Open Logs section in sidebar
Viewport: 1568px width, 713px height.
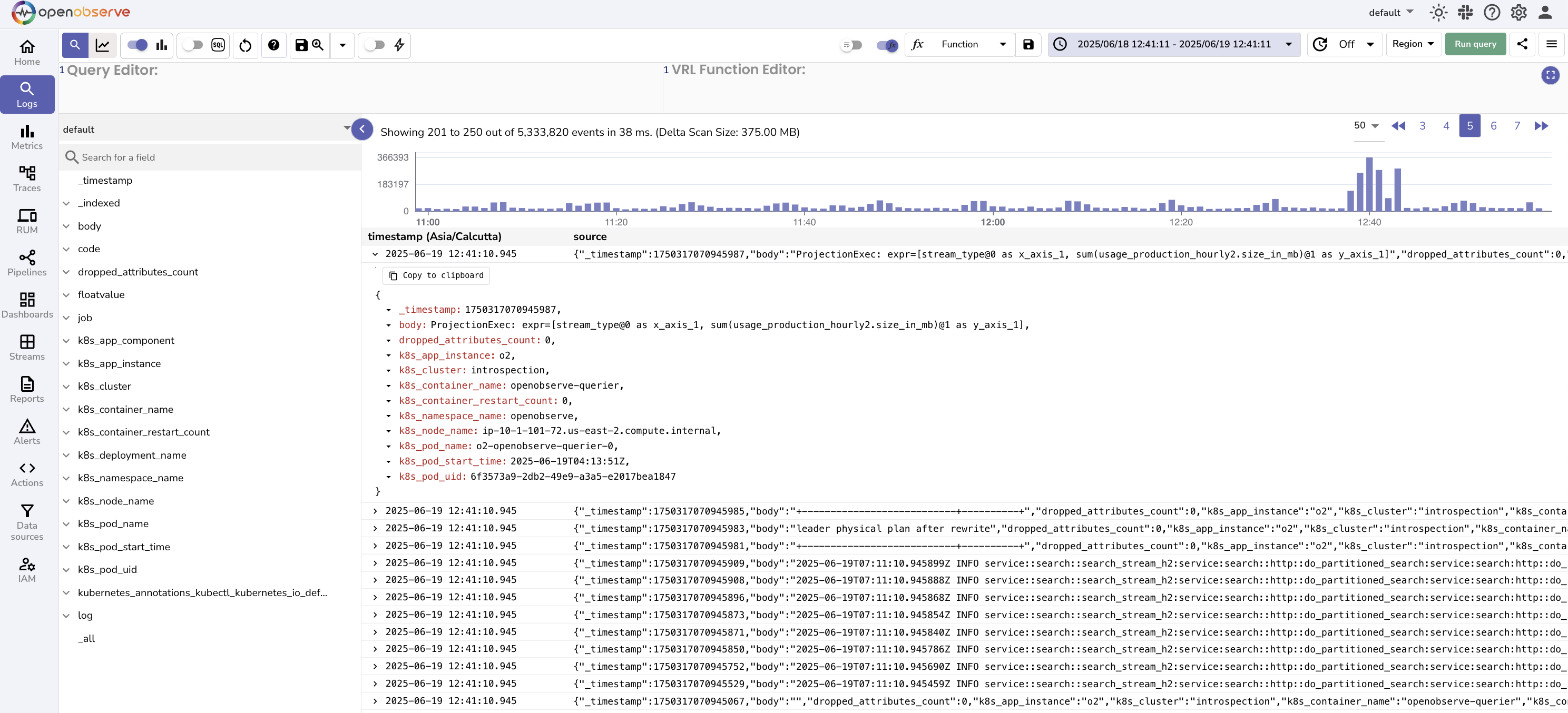[x=27, y=94]
